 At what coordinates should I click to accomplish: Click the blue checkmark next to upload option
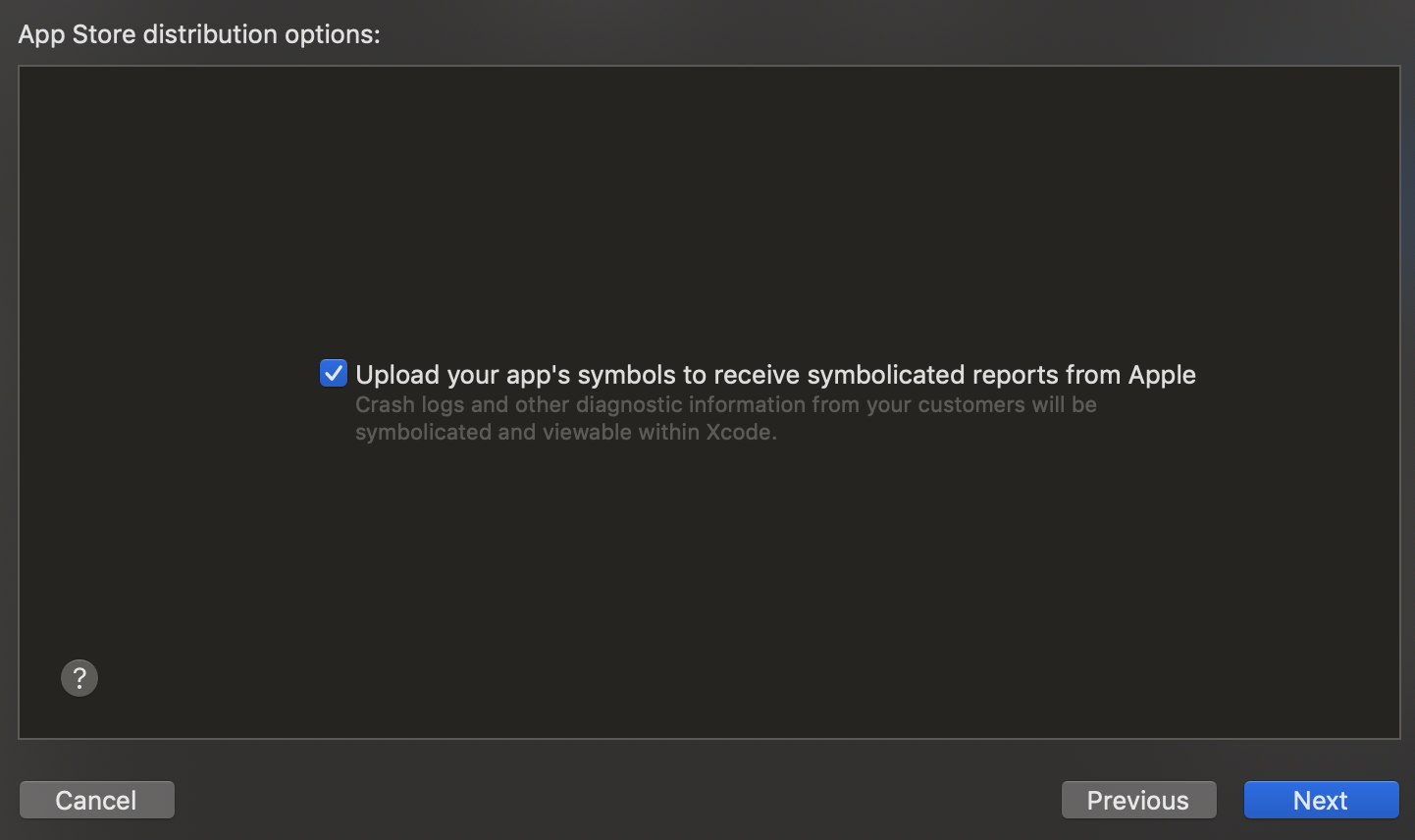tap(334, 373)
